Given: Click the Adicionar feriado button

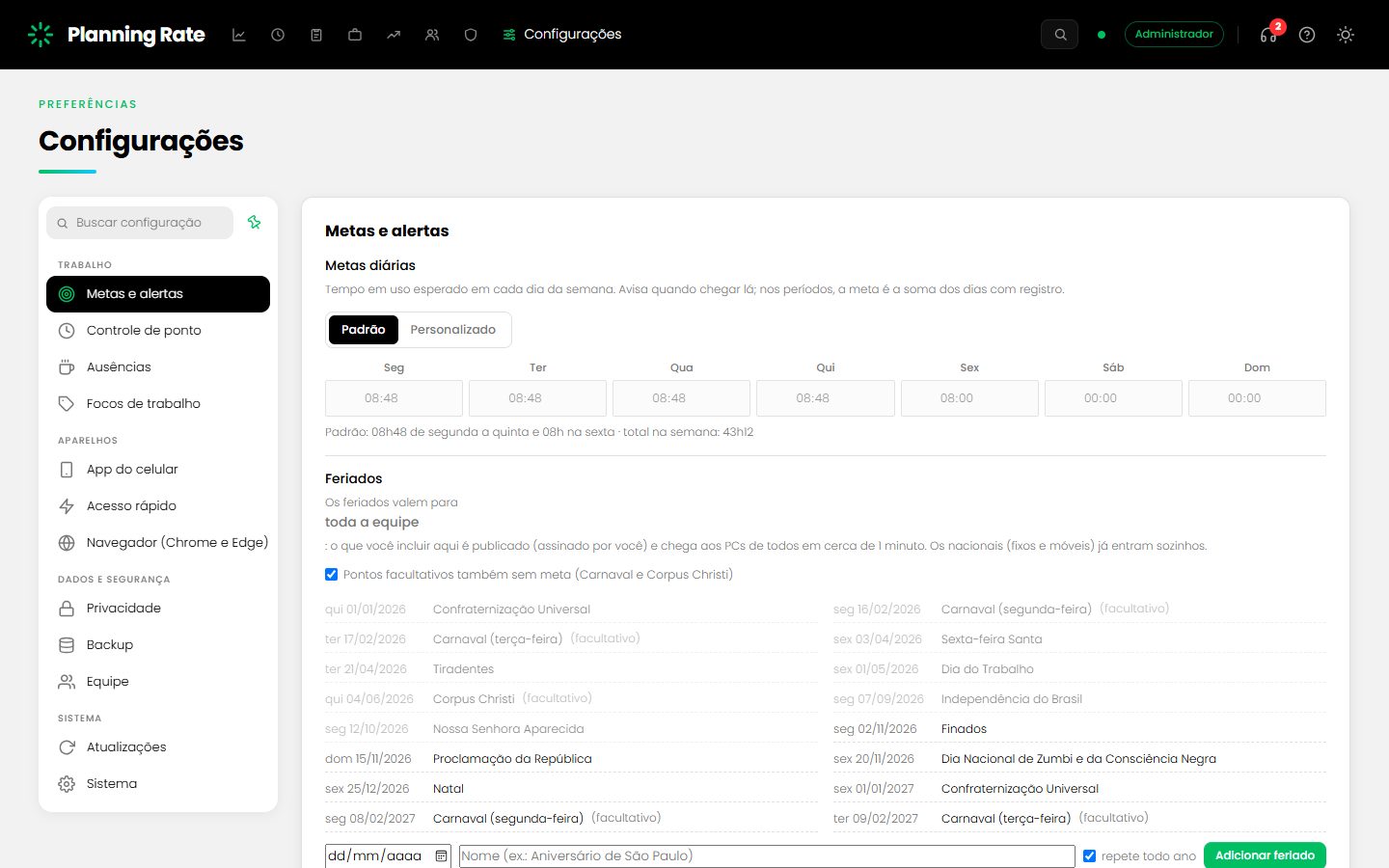Looking at the screenshot, I should tap(1265, 855).
